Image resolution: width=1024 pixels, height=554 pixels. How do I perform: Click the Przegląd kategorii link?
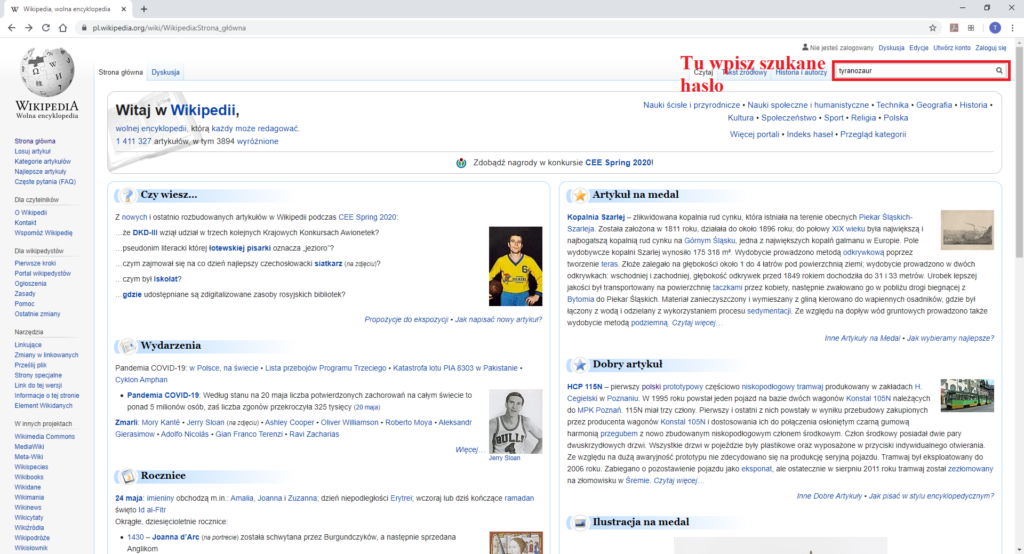(x=873, y=135)
